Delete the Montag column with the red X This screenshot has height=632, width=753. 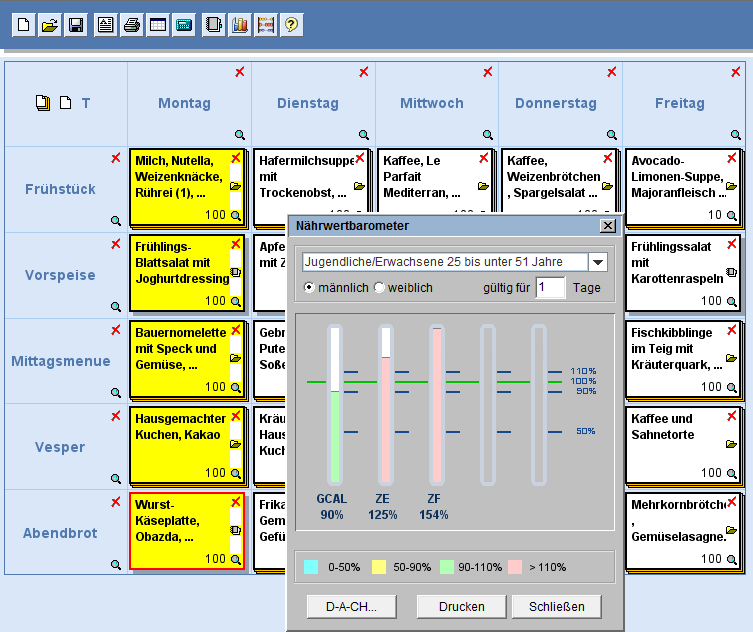click(x=240, y=72)
